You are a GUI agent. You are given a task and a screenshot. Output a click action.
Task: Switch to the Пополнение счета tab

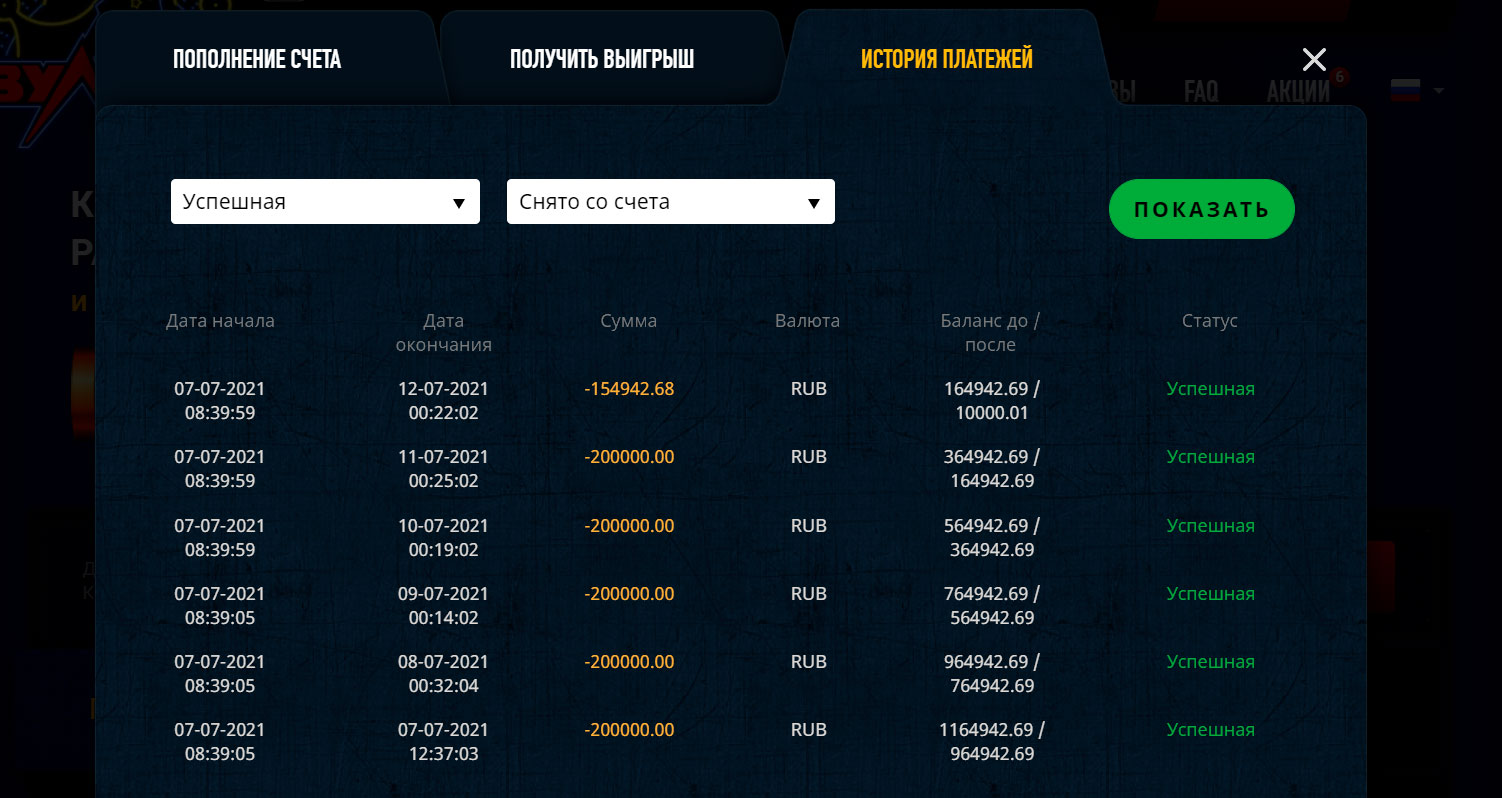(257, 59)
